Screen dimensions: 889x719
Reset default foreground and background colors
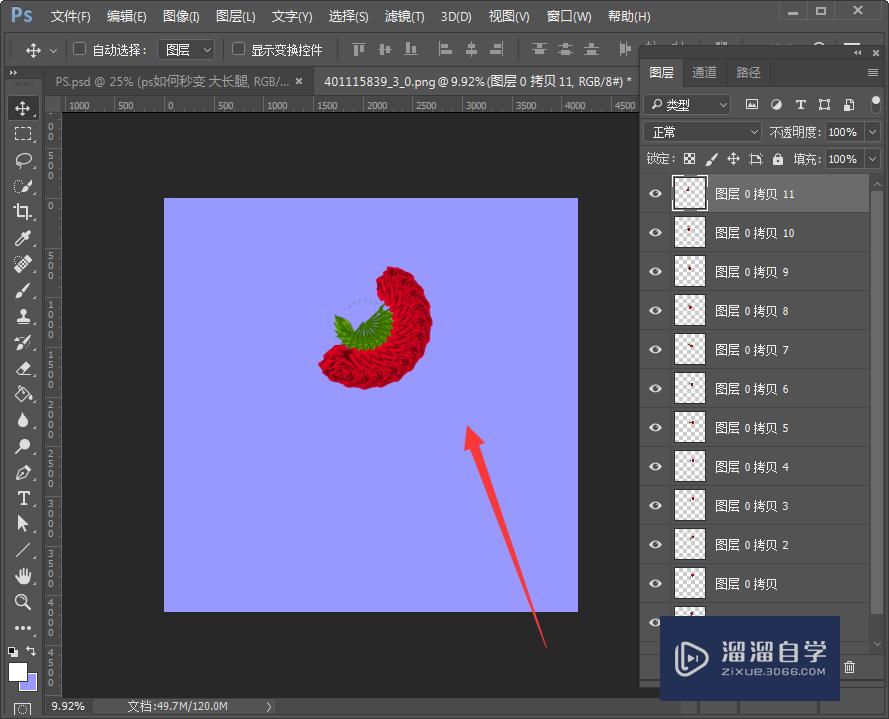click(x=12, y=652)
